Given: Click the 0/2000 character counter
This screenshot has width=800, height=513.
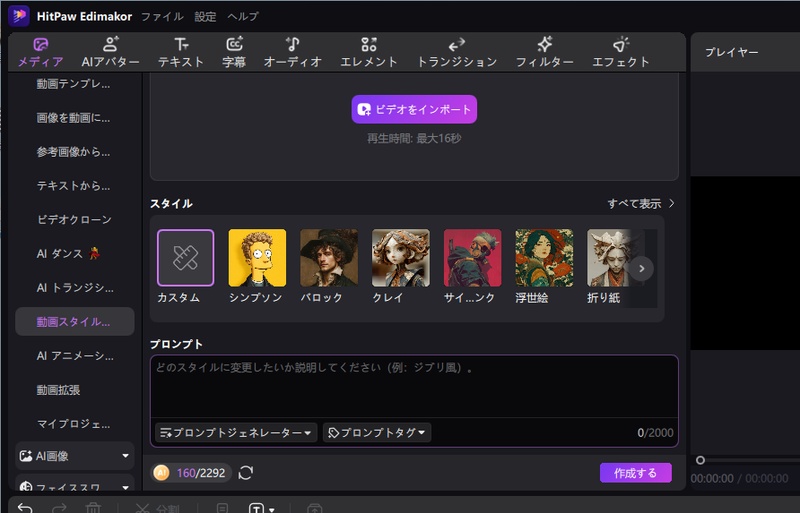Looking at the screenshot, I should 655,433.
